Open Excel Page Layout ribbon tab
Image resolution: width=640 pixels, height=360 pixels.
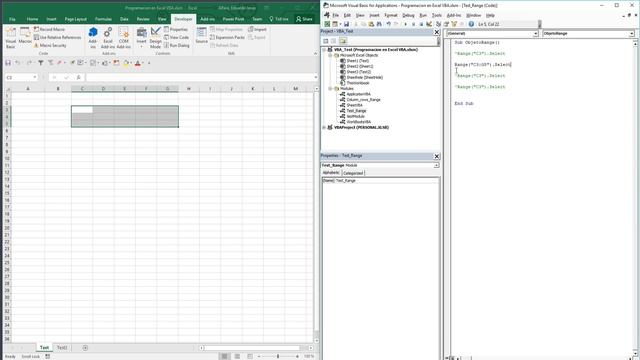tap(76, 19)
